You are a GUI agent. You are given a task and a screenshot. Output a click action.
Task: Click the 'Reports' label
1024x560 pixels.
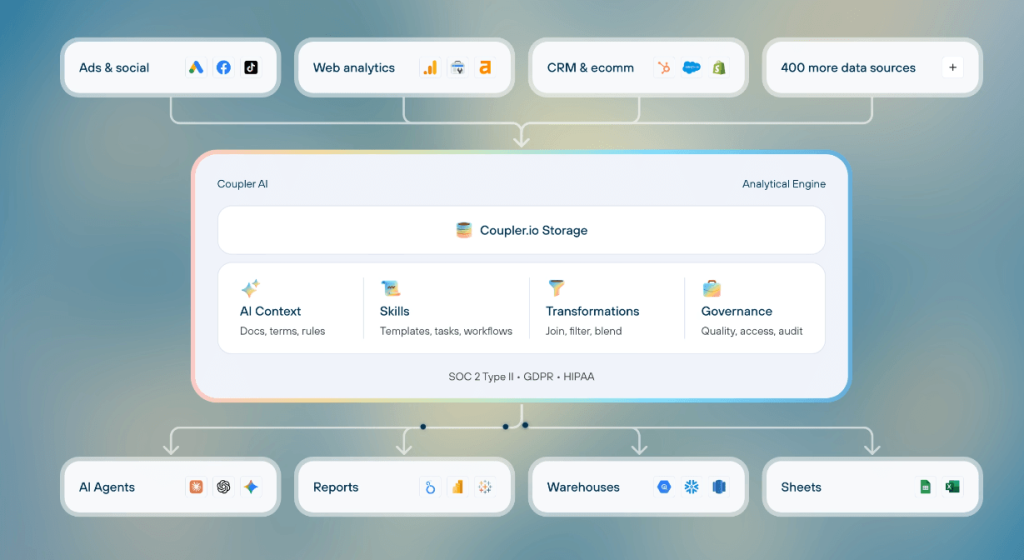point(336,488)
